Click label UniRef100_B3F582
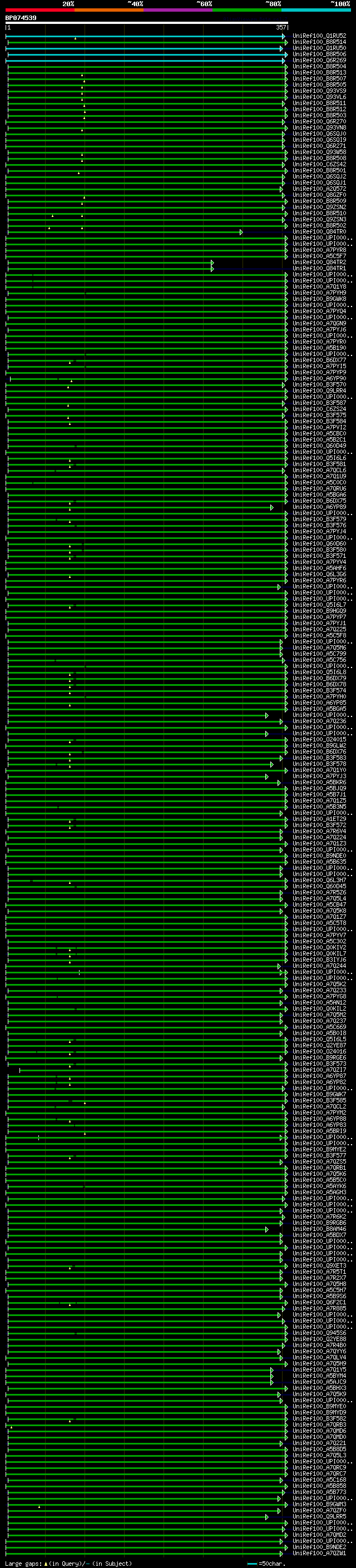This screenshot has height=1568, width=356. (319, 1419)
